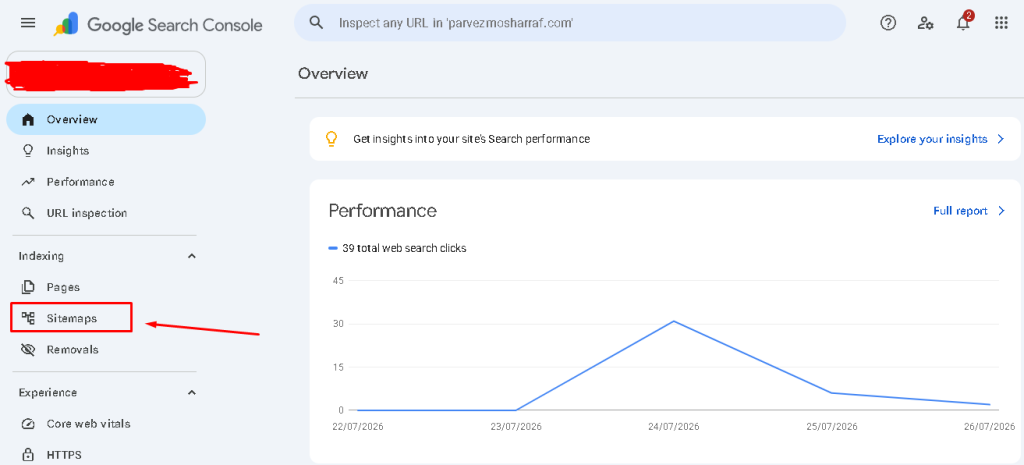
Task: Click the 25/07/2026 axis date label
Action: tap(832, 427)
